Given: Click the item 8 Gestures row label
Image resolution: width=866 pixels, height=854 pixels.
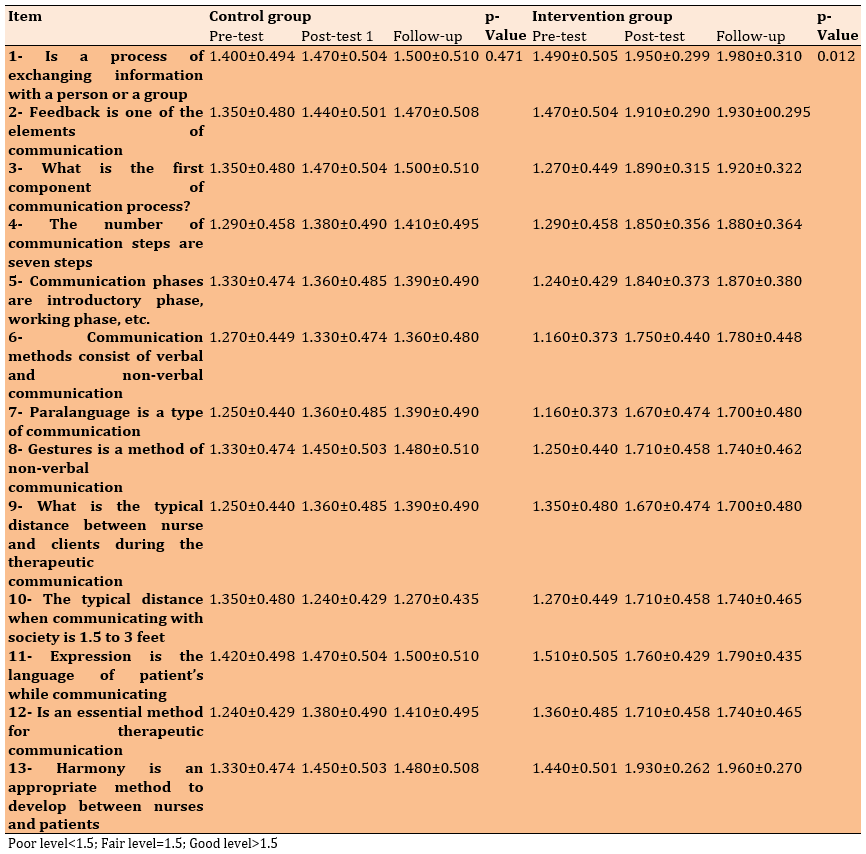Looking at the screenshot, I should coord(105,468).
